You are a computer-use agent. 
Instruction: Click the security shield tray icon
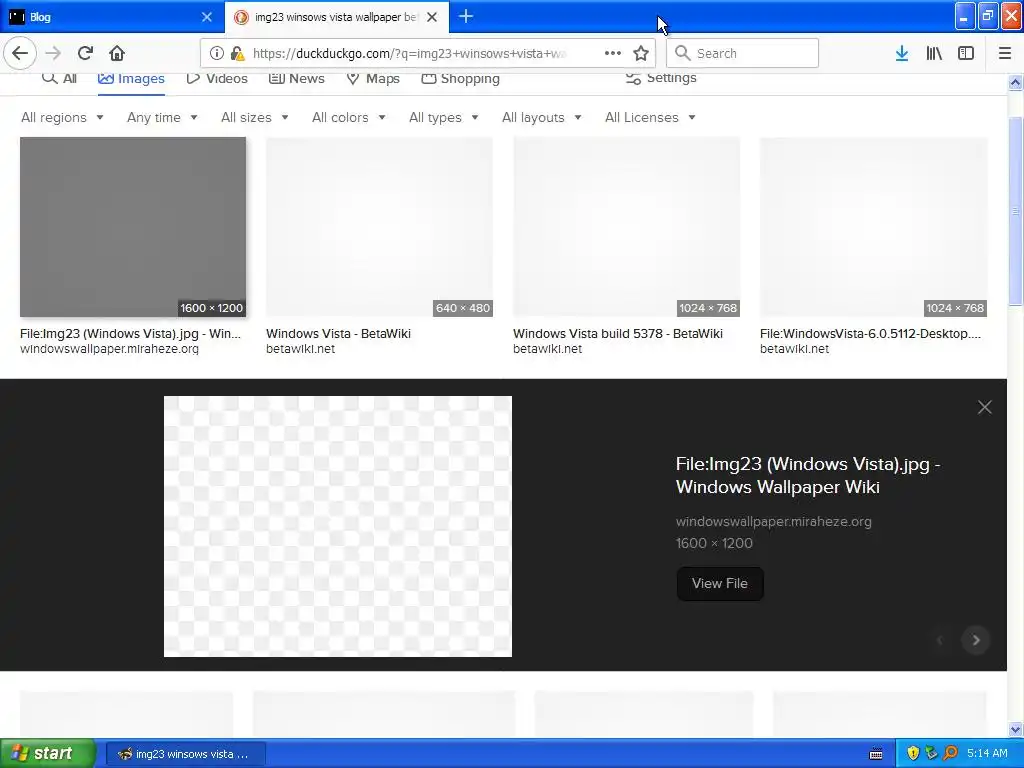(x=913, y=753)
